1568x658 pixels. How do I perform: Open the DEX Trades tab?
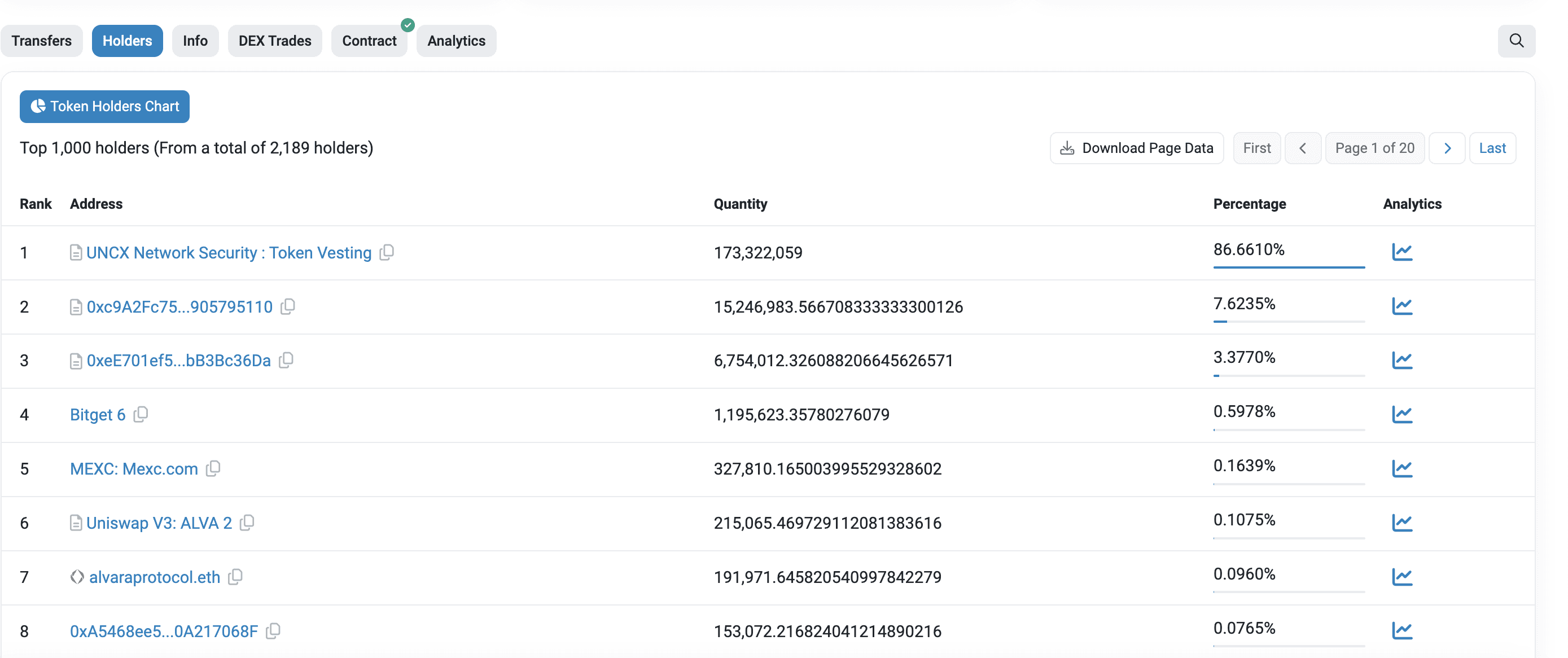click(x=274, y=41)
